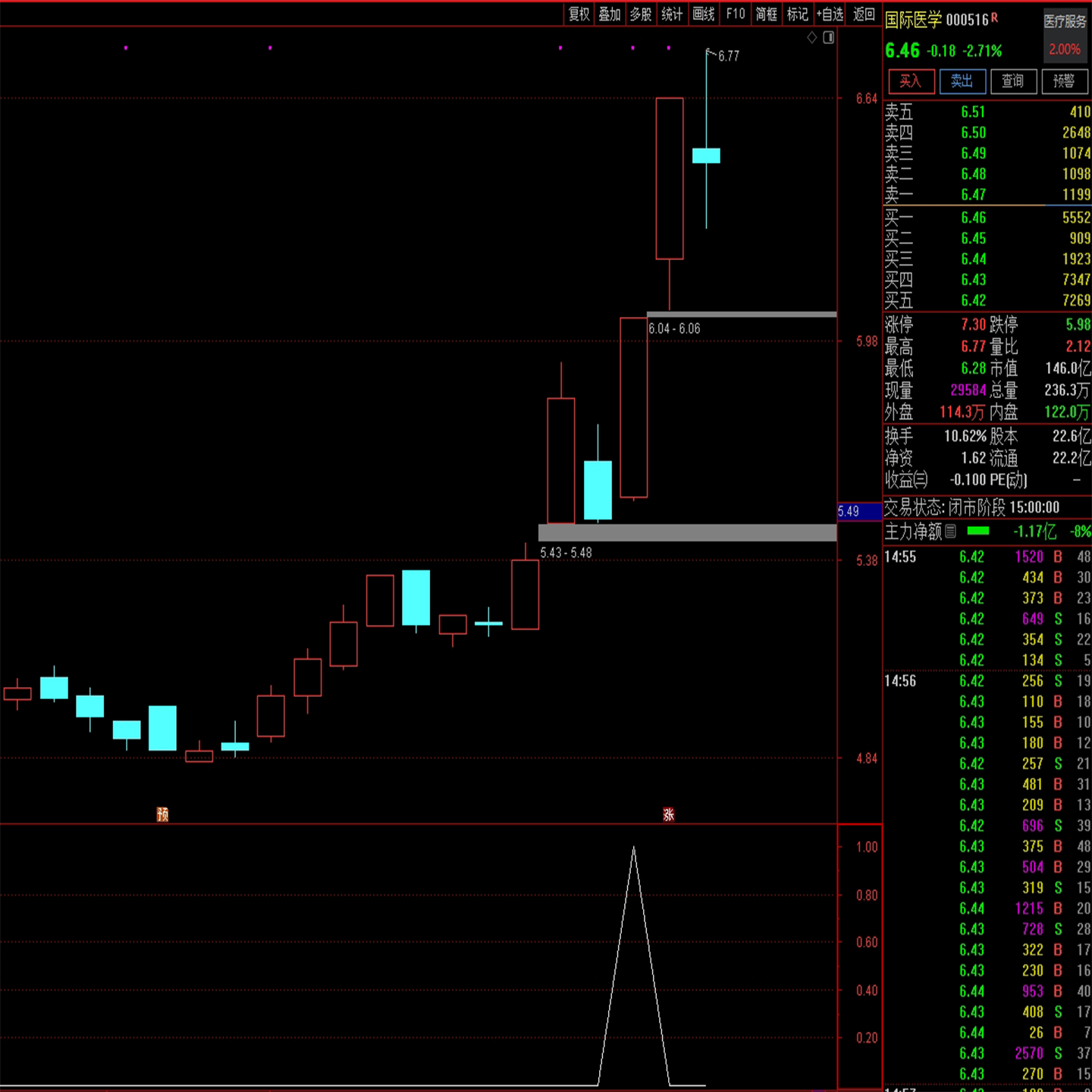Image resolution: width=1092 pixels, height=1092 pixels.
Task: Open the 复权 toolbar option
Action: pyautogui.click(x=579, y=14)
